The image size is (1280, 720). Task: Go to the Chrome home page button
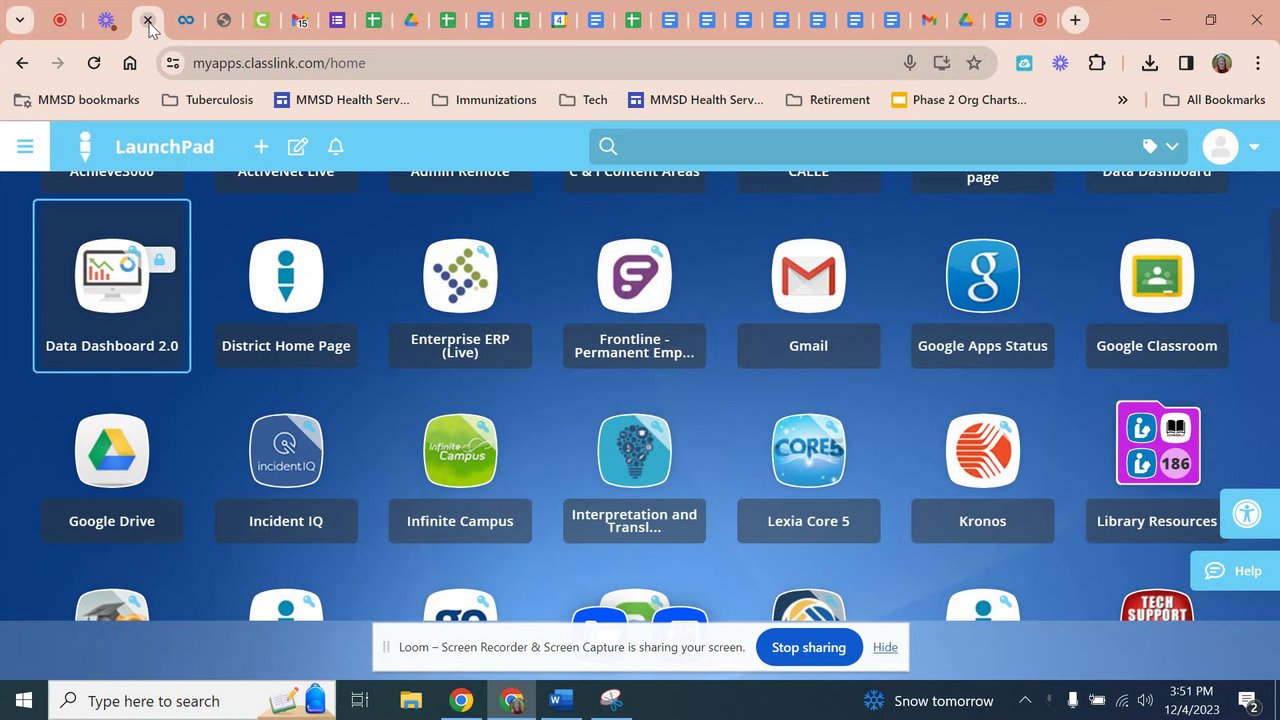click(130, 63)
